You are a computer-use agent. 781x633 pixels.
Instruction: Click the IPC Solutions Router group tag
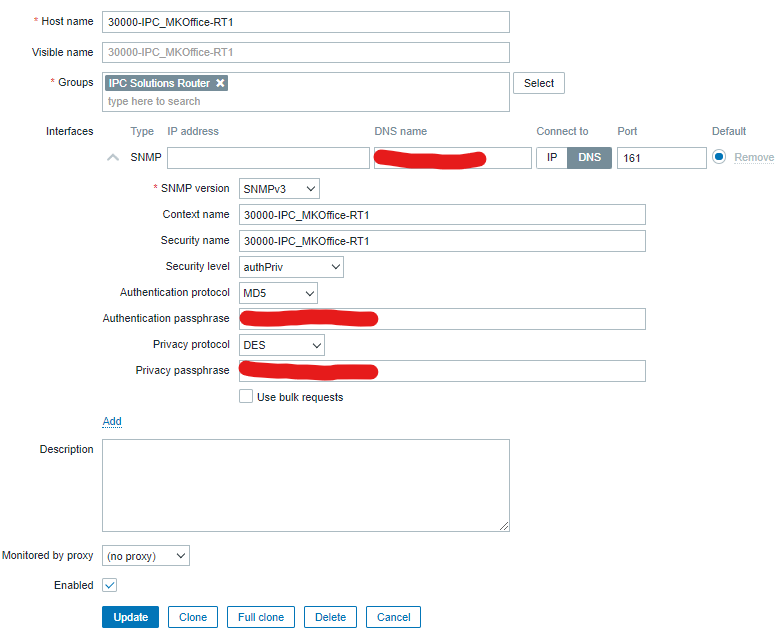tap(166, 83)
